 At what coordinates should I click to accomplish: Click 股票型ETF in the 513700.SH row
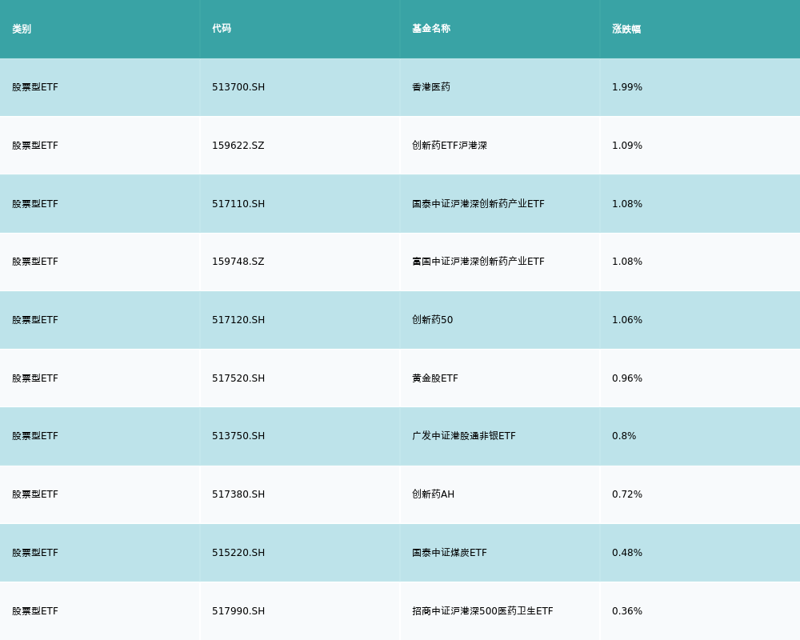(35, 87)
